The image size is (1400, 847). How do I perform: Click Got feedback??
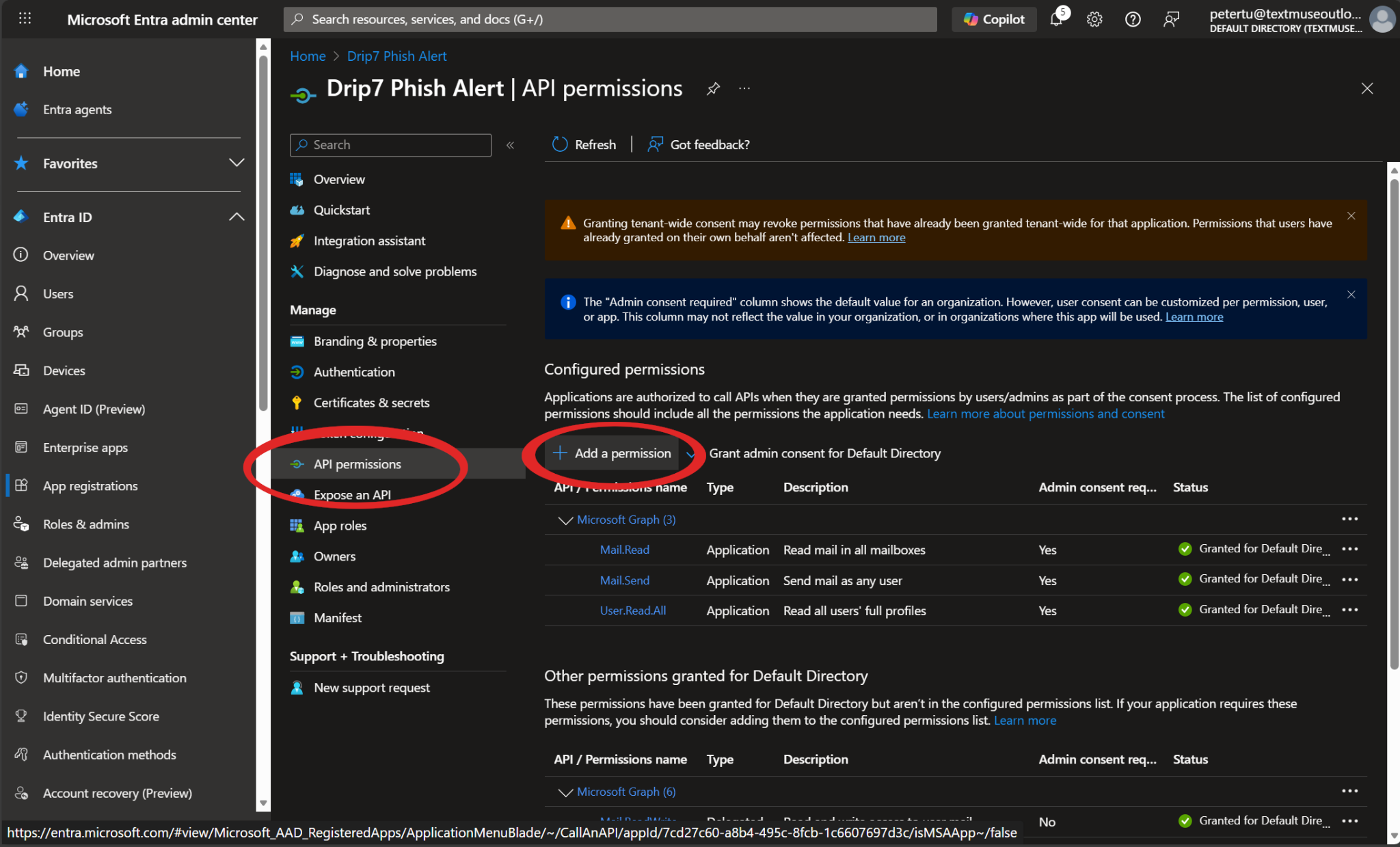(699, 144)
